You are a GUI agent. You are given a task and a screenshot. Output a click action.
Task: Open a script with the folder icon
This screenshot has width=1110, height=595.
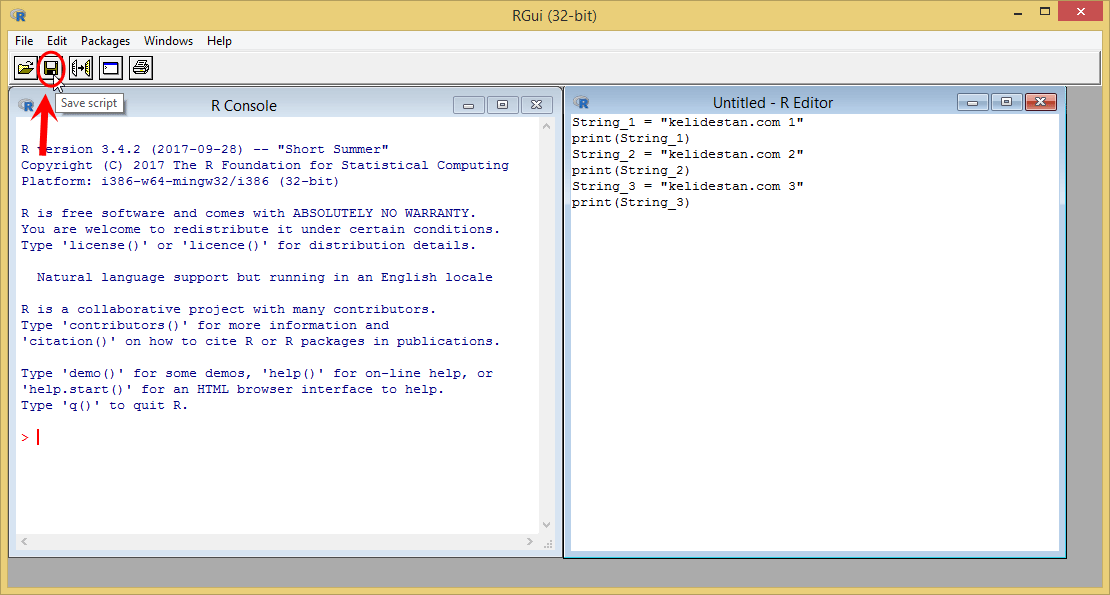pos(25,68)
